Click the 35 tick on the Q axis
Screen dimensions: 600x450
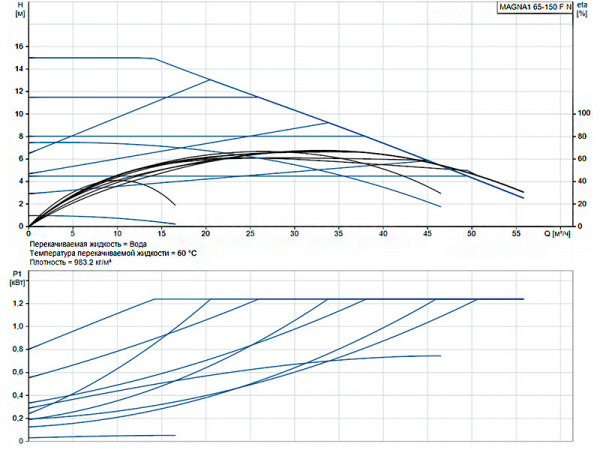pyautogui.click(x=339, y=233)
